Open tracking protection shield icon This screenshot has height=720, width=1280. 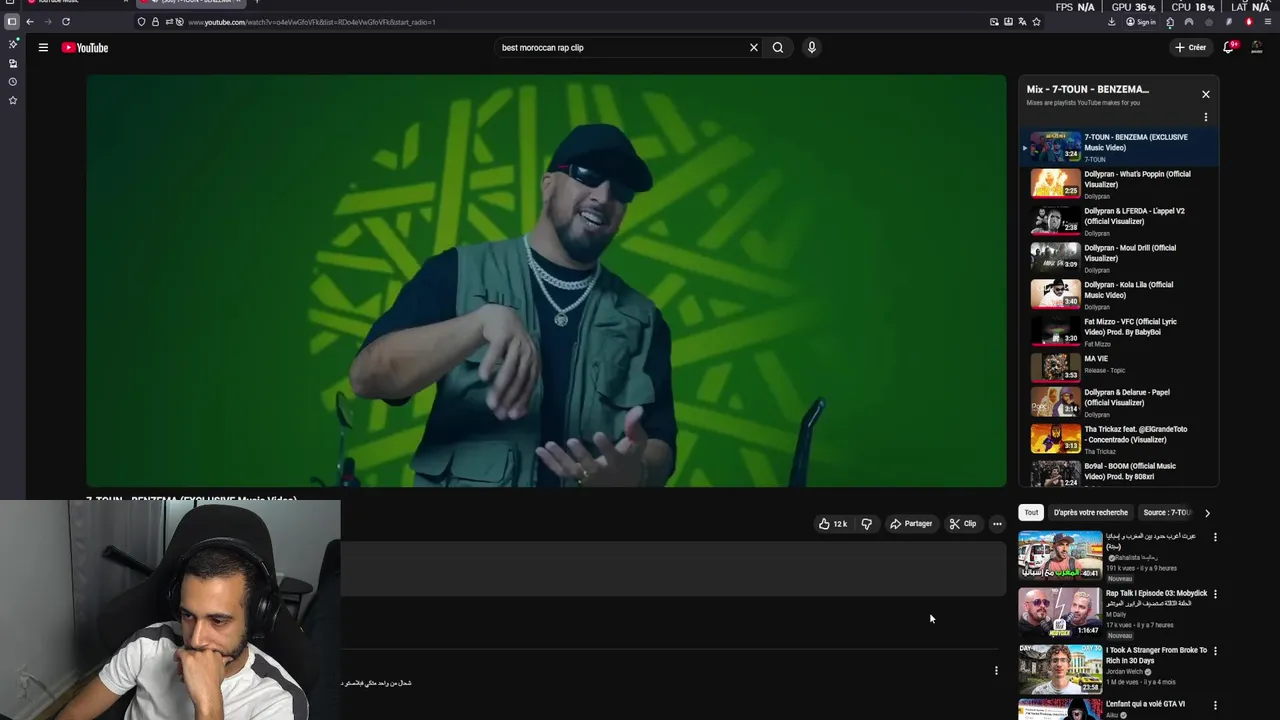141,22
